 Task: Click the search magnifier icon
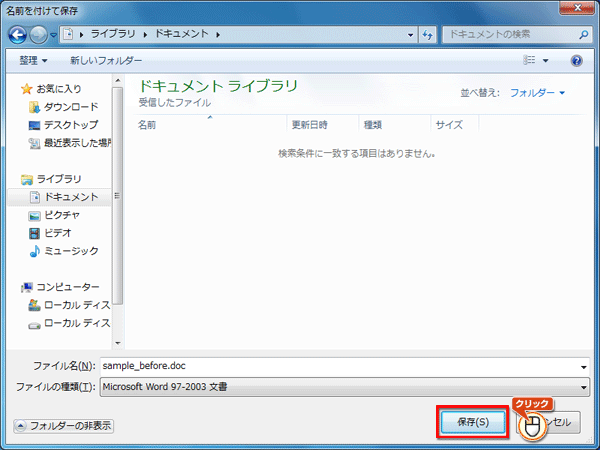[x=584, y=35]
